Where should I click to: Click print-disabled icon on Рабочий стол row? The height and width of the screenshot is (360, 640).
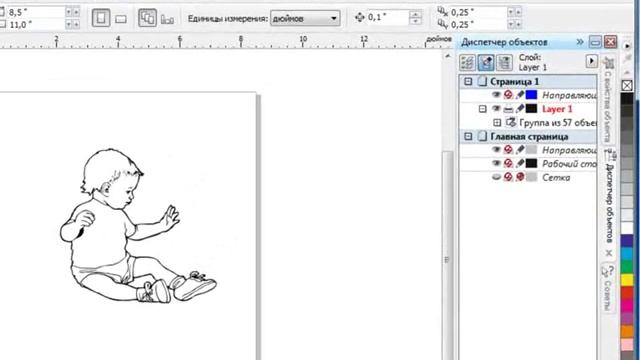[508, 164]
